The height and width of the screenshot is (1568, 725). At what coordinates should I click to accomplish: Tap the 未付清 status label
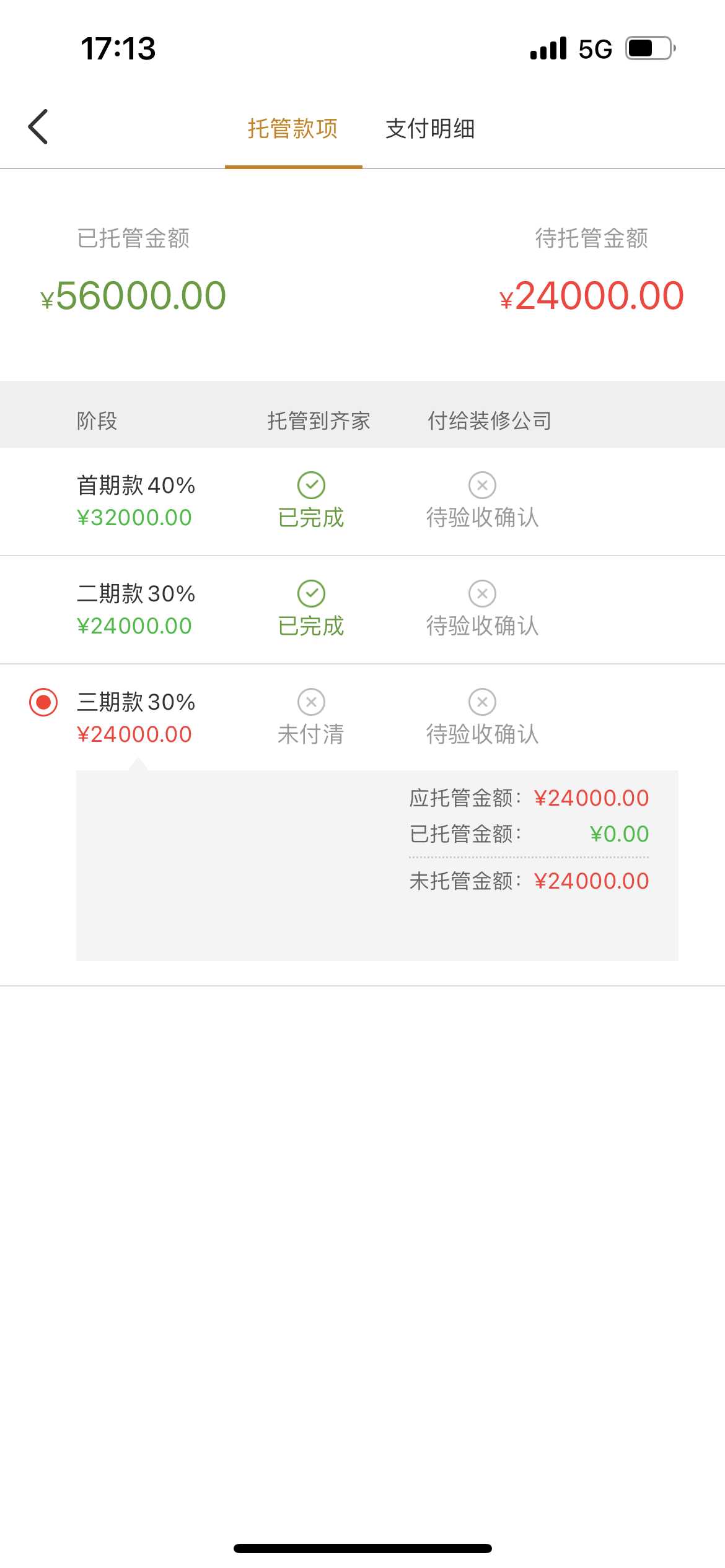[x=311, y=734]
